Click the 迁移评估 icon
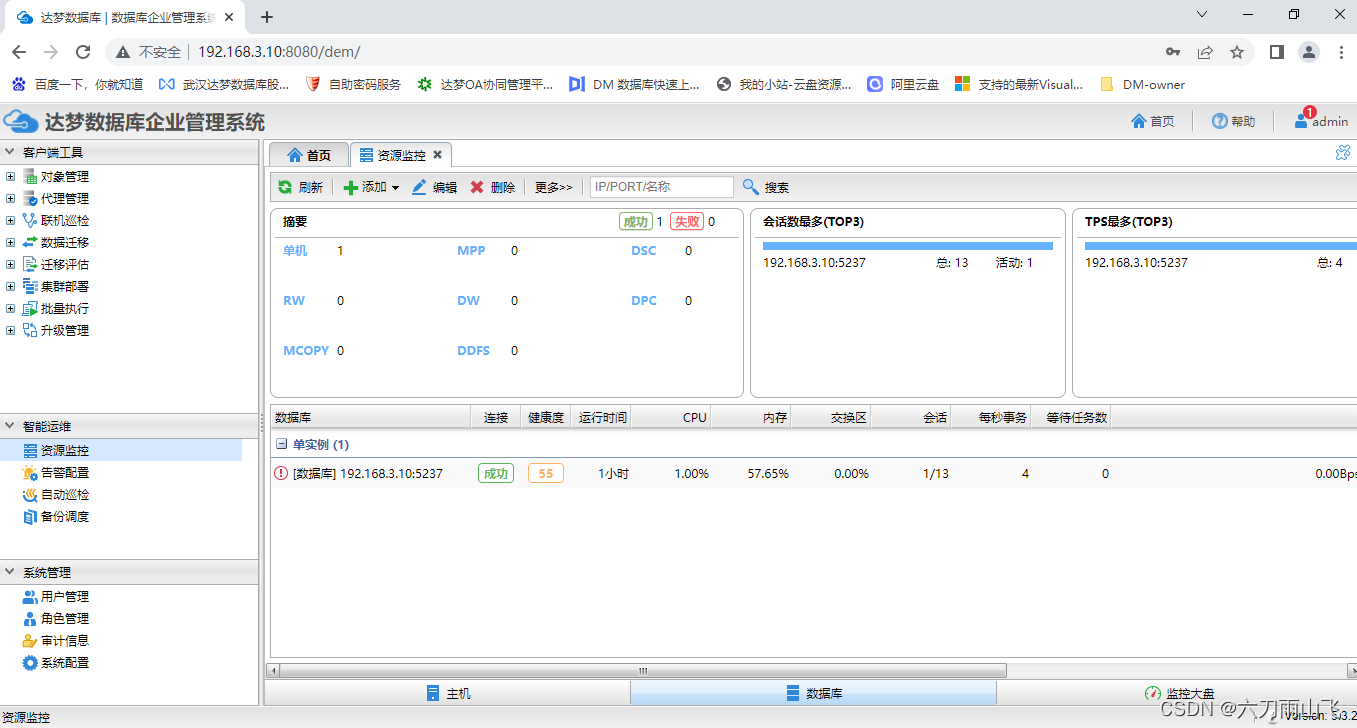Screen dimensions: 1357x728 click(x=30, y=264)
